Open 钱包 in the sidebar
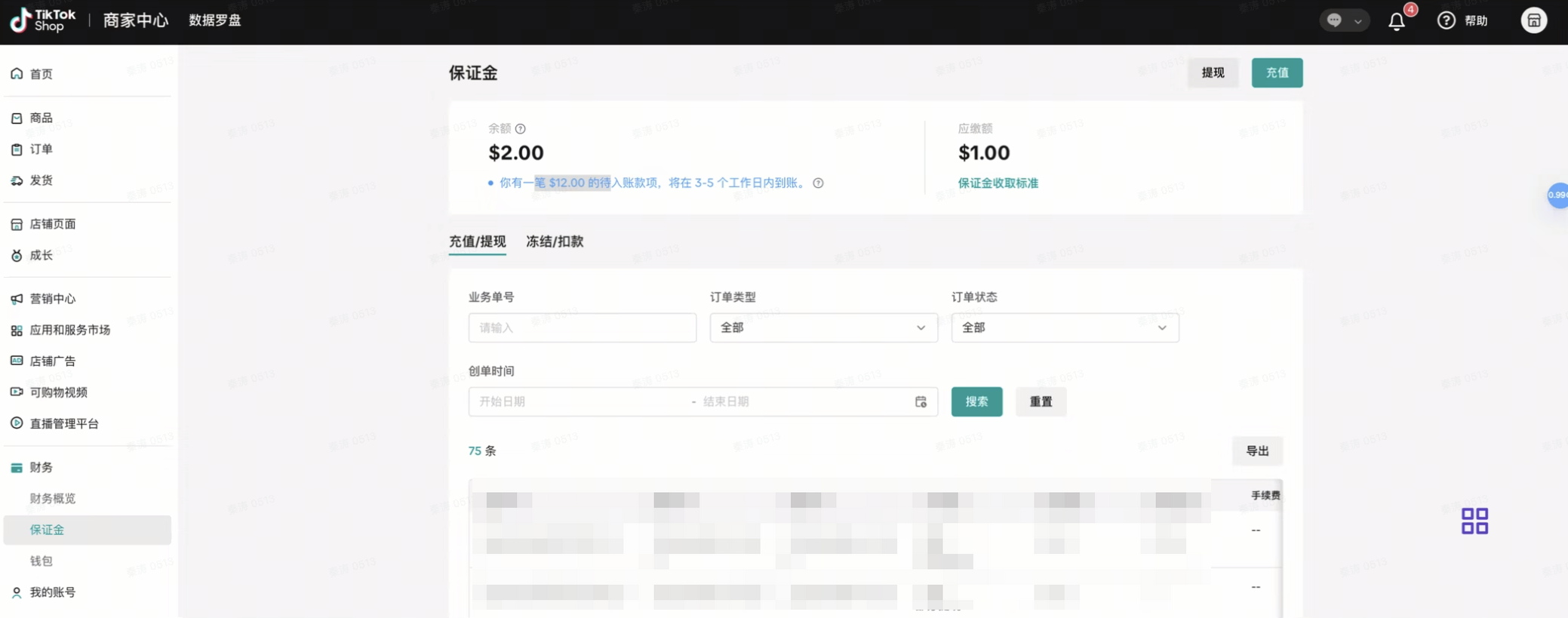This screenshot has height=618, width=1568. [x=42, y=561]
